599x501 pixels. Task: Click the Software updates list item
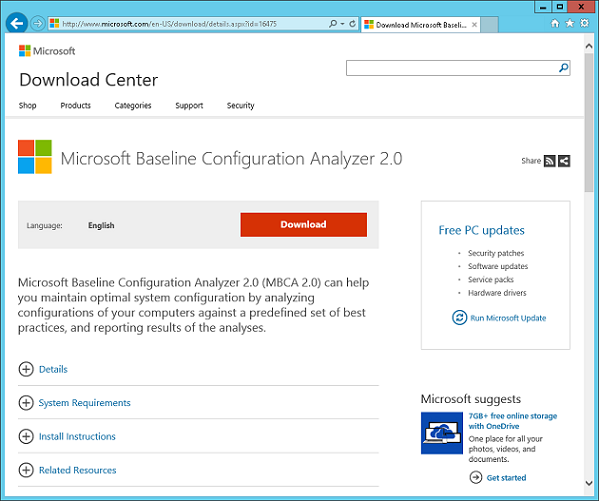(x=498, y=266)
